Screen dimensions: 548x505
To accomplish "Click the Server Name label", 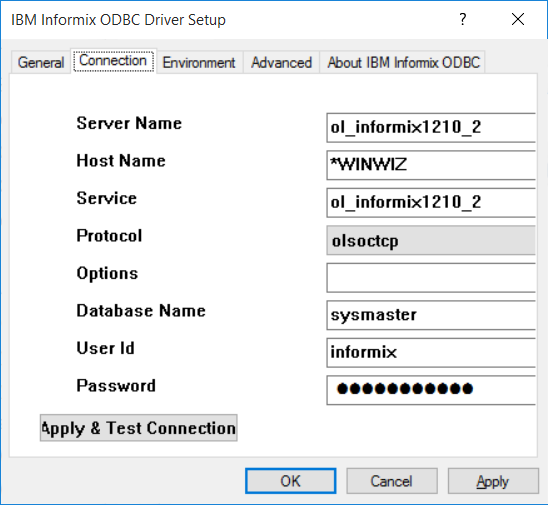I will (x=129, y=123).
